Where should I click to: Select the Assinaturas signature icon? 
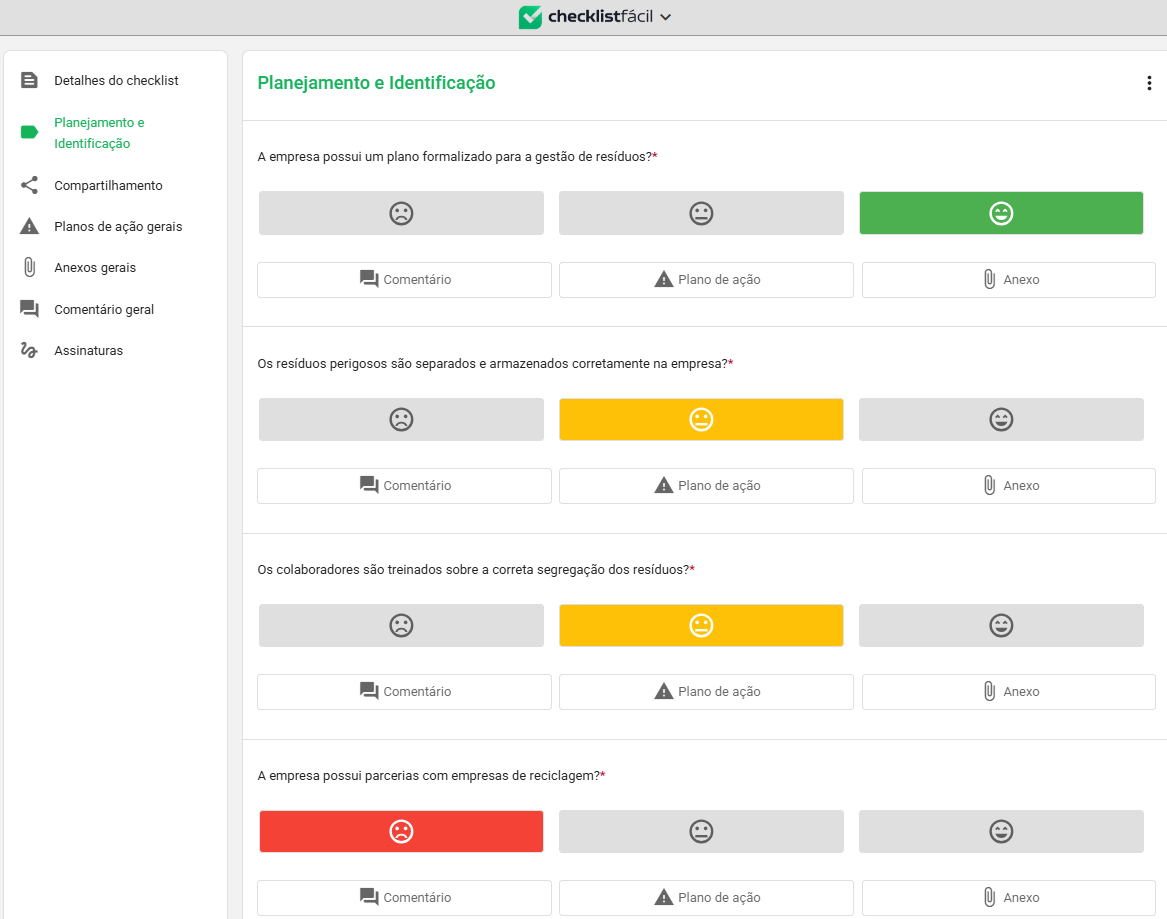tap(29, 350)
